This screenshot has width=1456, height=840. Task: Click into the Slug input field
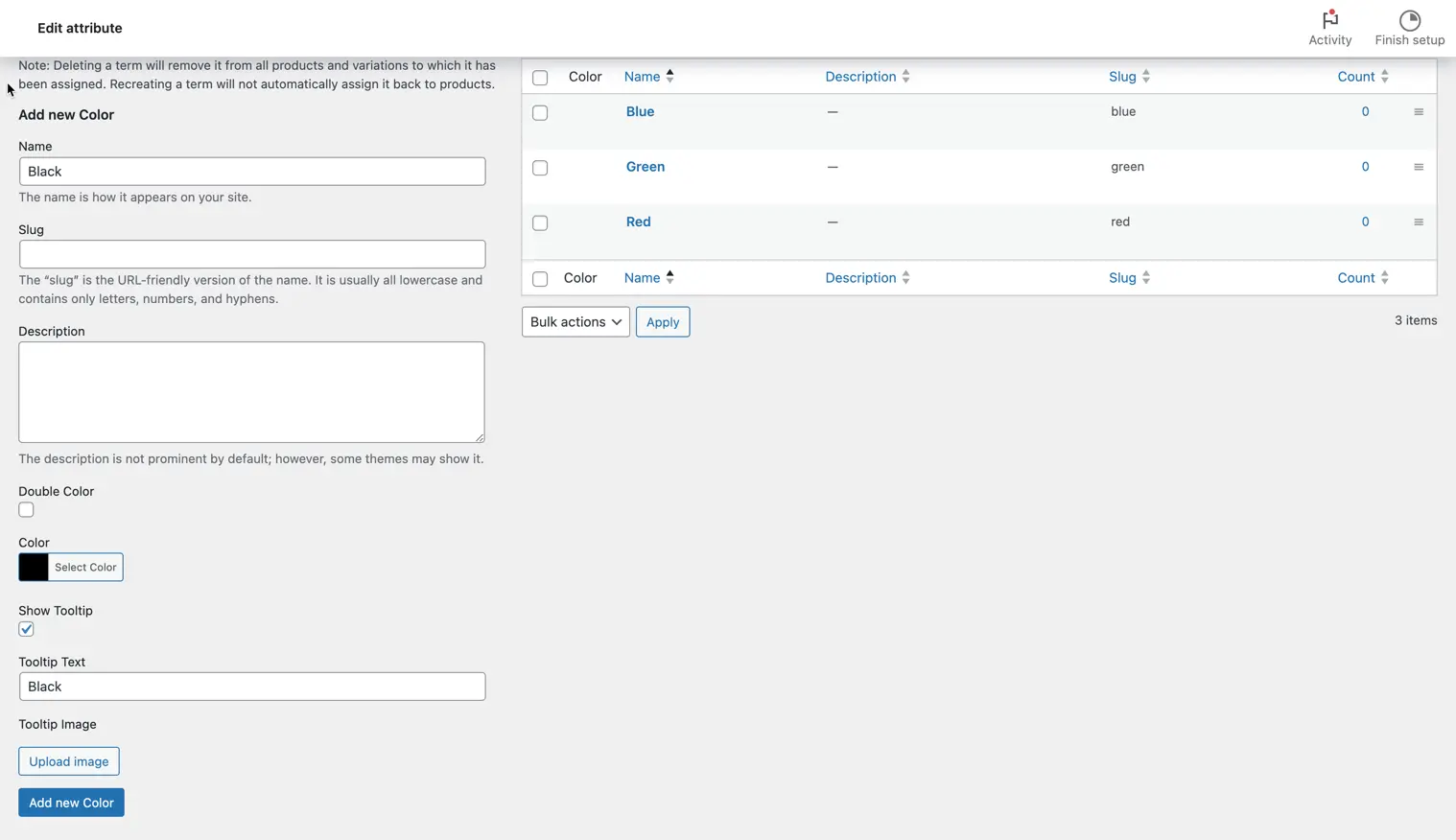pos(252,254)
